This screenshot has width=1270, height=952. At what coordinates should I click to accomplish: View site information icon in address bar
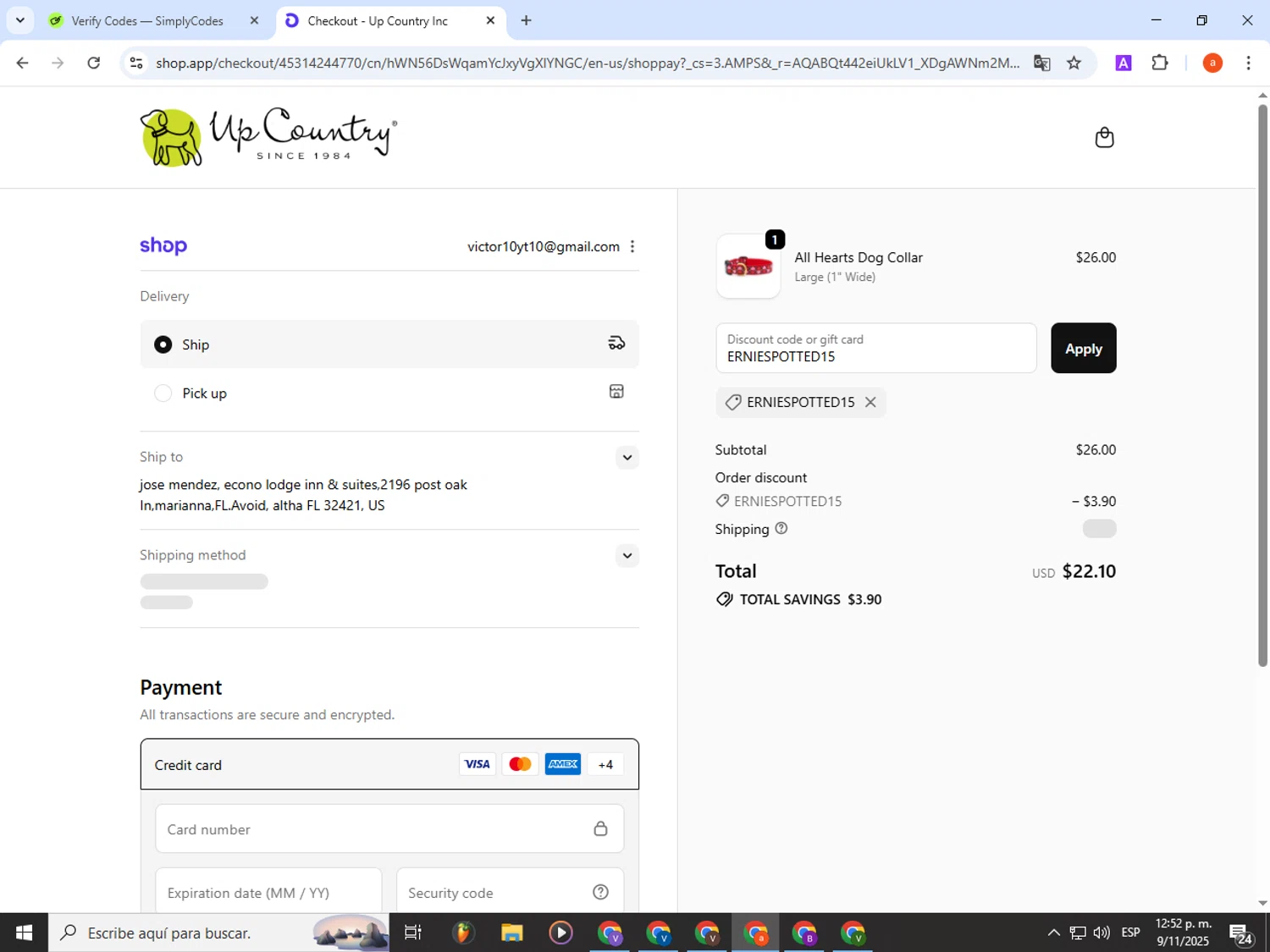point(136,63)
